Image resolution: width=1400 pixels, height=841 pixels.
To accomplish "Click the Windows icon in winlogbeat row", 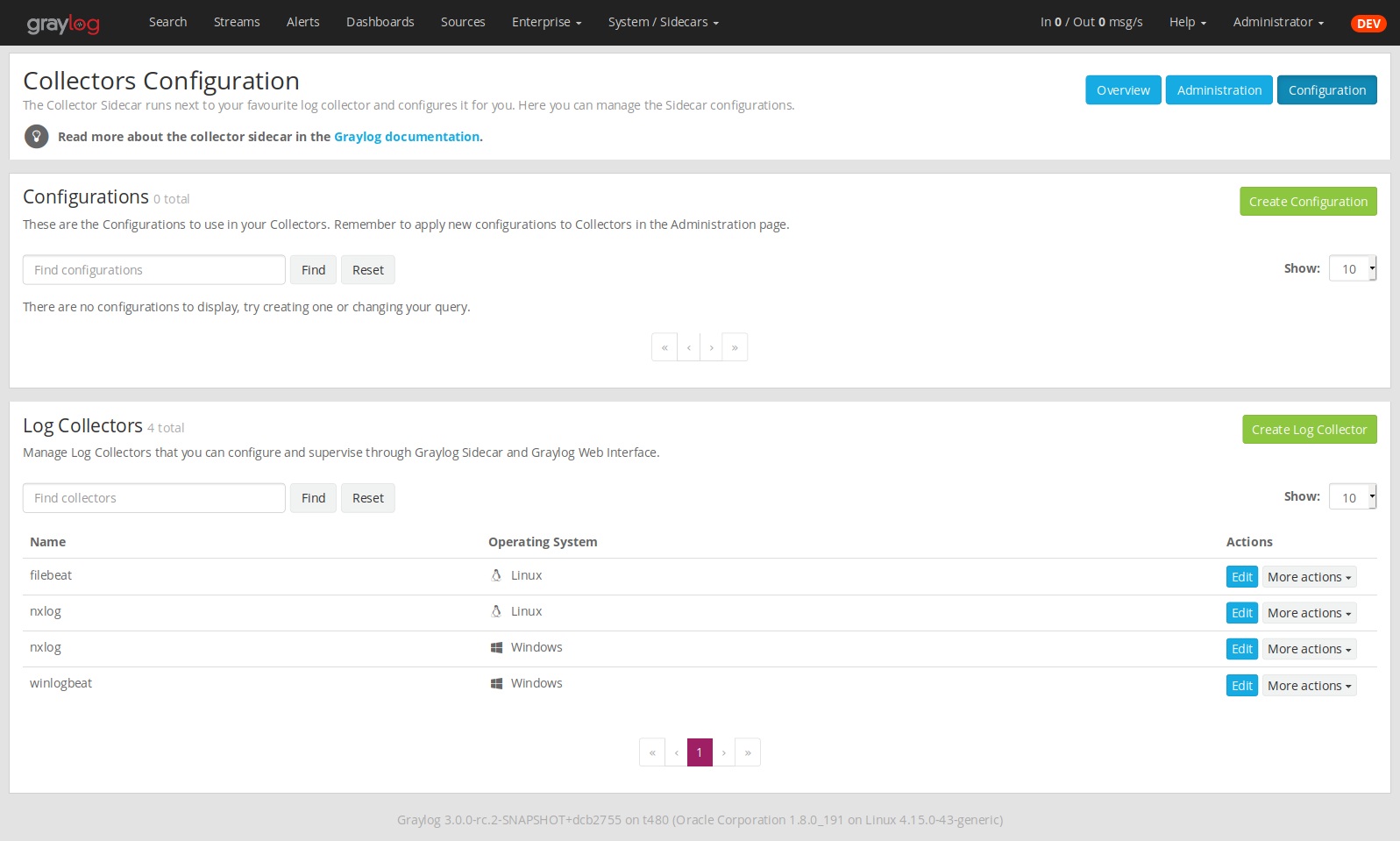I will point(496,683).
